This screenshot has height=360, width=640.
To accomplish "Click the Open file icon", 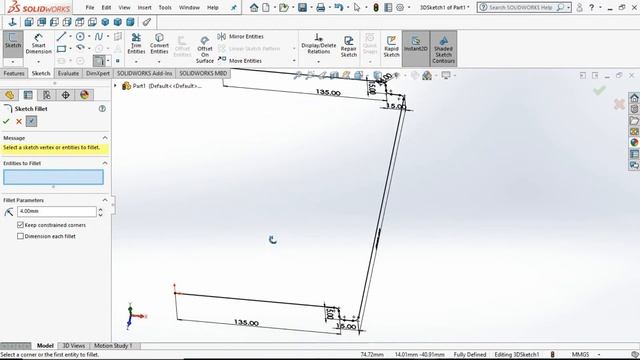I will click(x=284, y=7).
